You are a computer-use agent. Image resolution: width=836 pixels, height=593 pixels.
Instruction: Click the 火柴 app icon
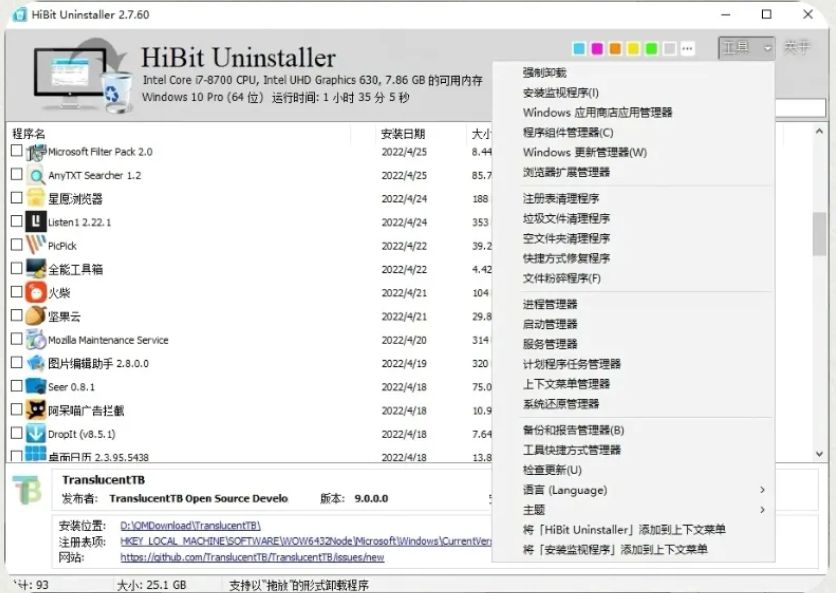click(36, 292)
